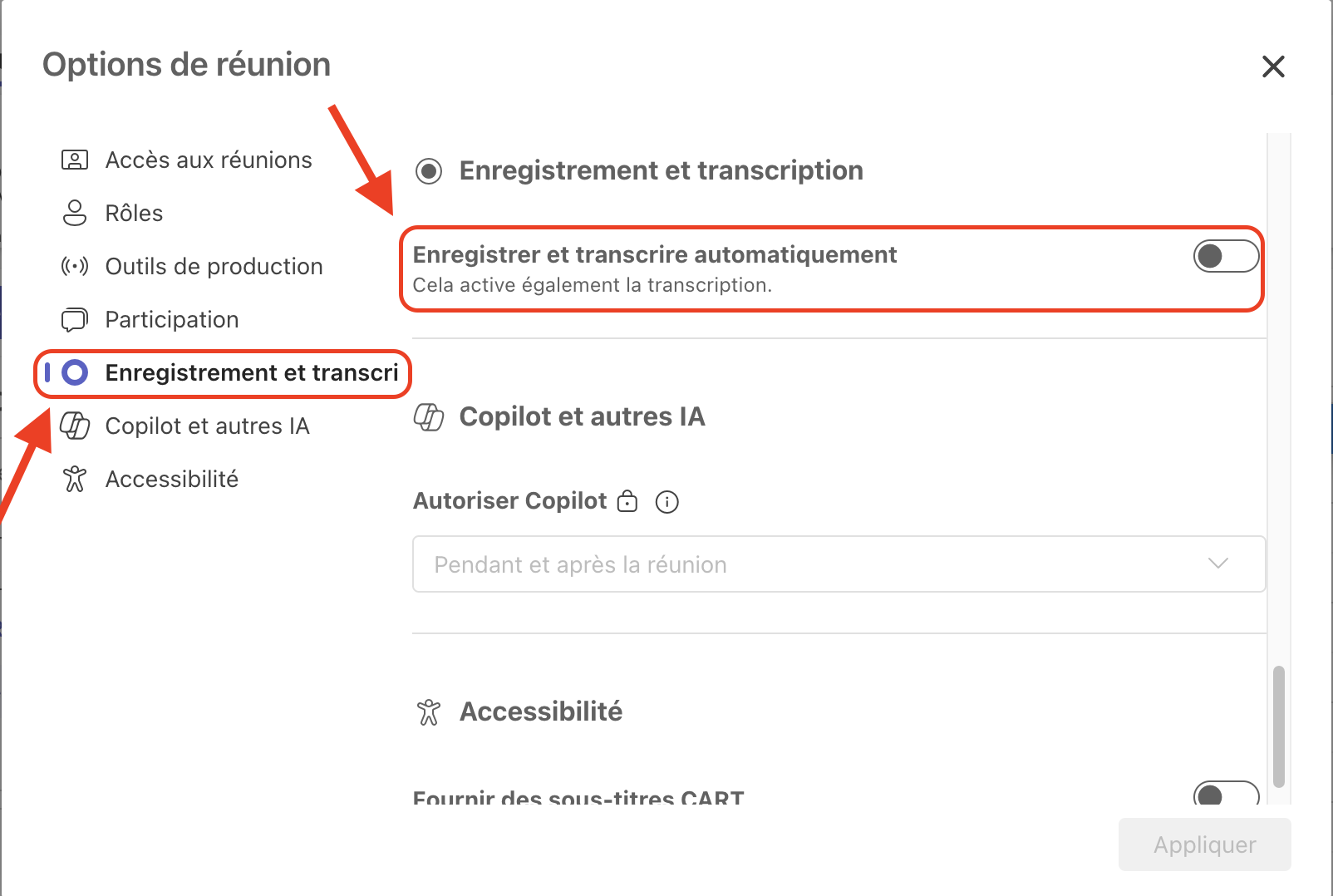Click the Rôles person icon

75,213
